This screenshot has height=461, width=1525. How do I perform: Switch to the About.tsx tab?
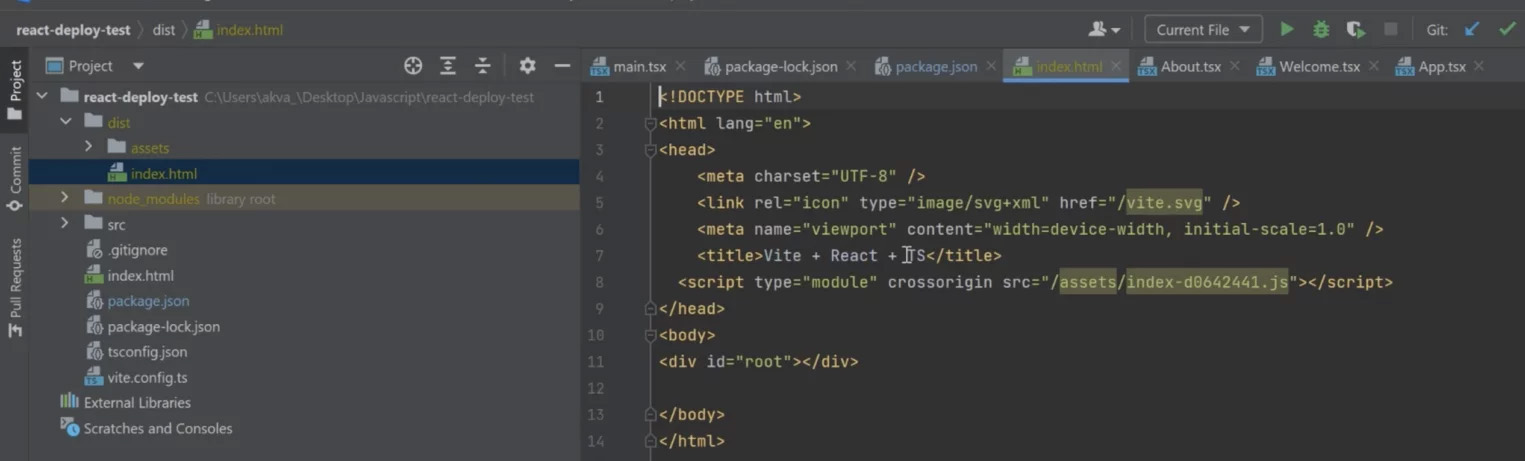tap(1190, 67)
